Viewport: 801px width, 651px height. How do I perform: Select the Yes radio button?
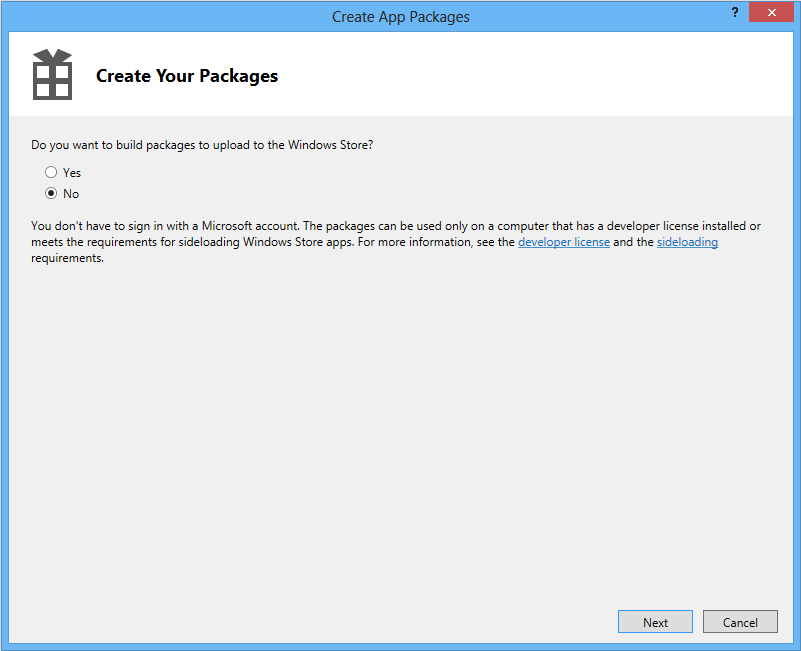coord(51,172)
